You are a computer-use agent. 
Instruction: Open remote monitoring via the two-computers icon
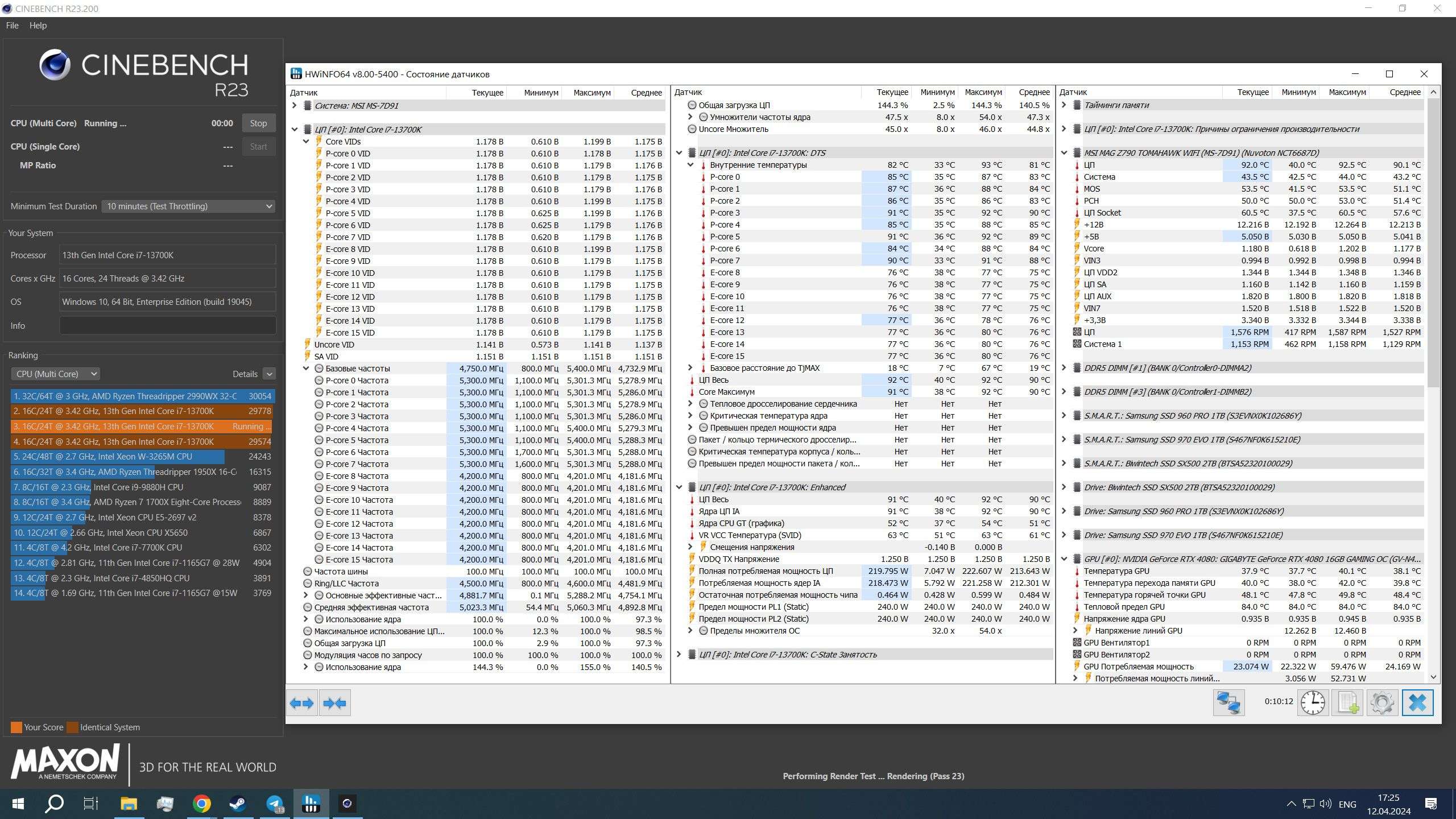click(x=1228, y=702)
